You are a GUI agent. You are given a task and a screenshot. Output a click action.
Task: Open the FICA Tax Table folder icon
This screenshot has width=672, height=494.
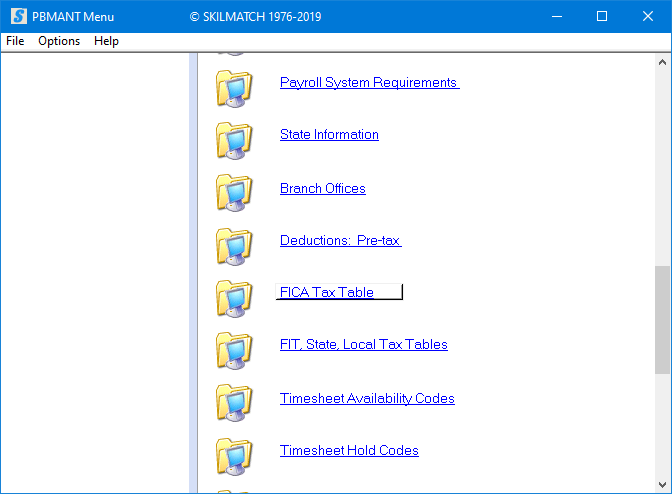click(234, 297)
